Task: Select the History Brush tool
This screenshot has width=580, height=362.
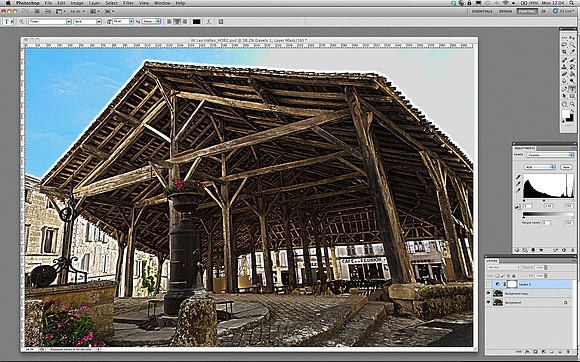Action: point(572,67)
